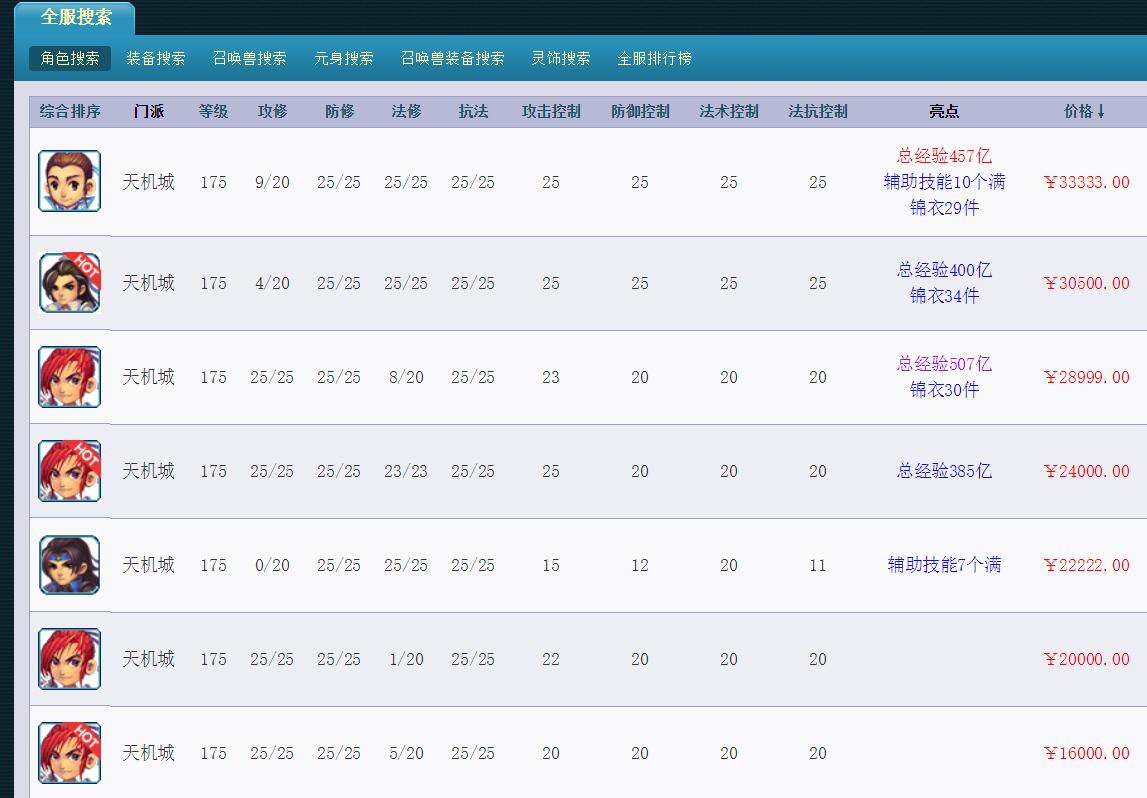Click 攻击控制 value 15
Viewport: 1147px width, 798px height.
(551, 565)
